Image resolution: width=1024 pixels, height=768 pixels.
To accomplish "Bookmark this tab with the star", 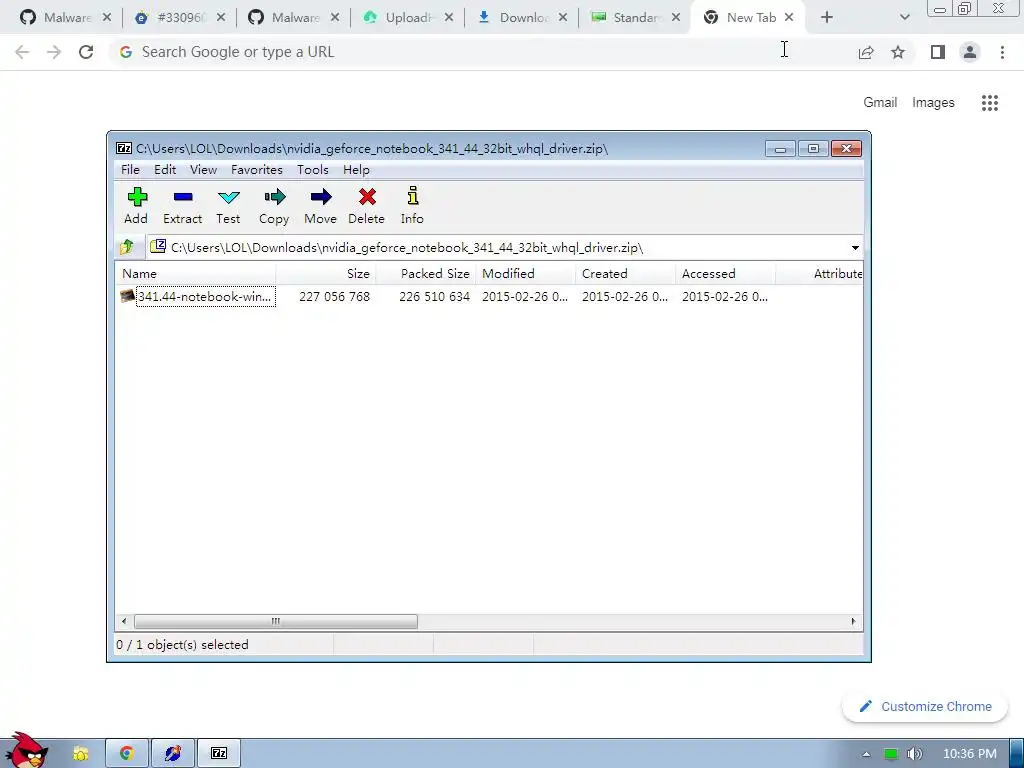I will point(898,52).
